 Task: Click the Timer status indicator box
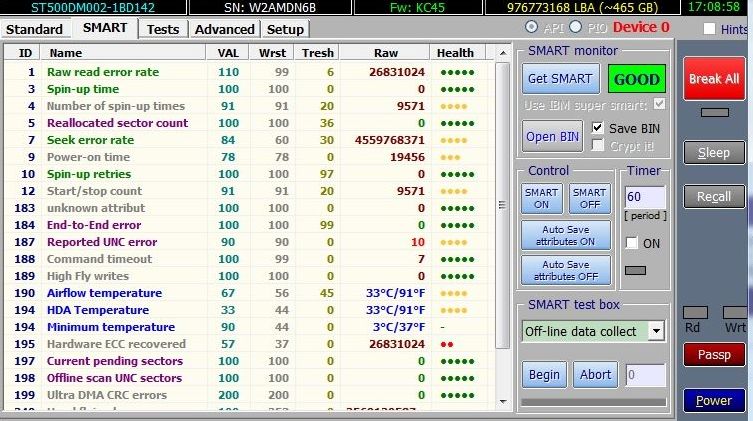635,270
